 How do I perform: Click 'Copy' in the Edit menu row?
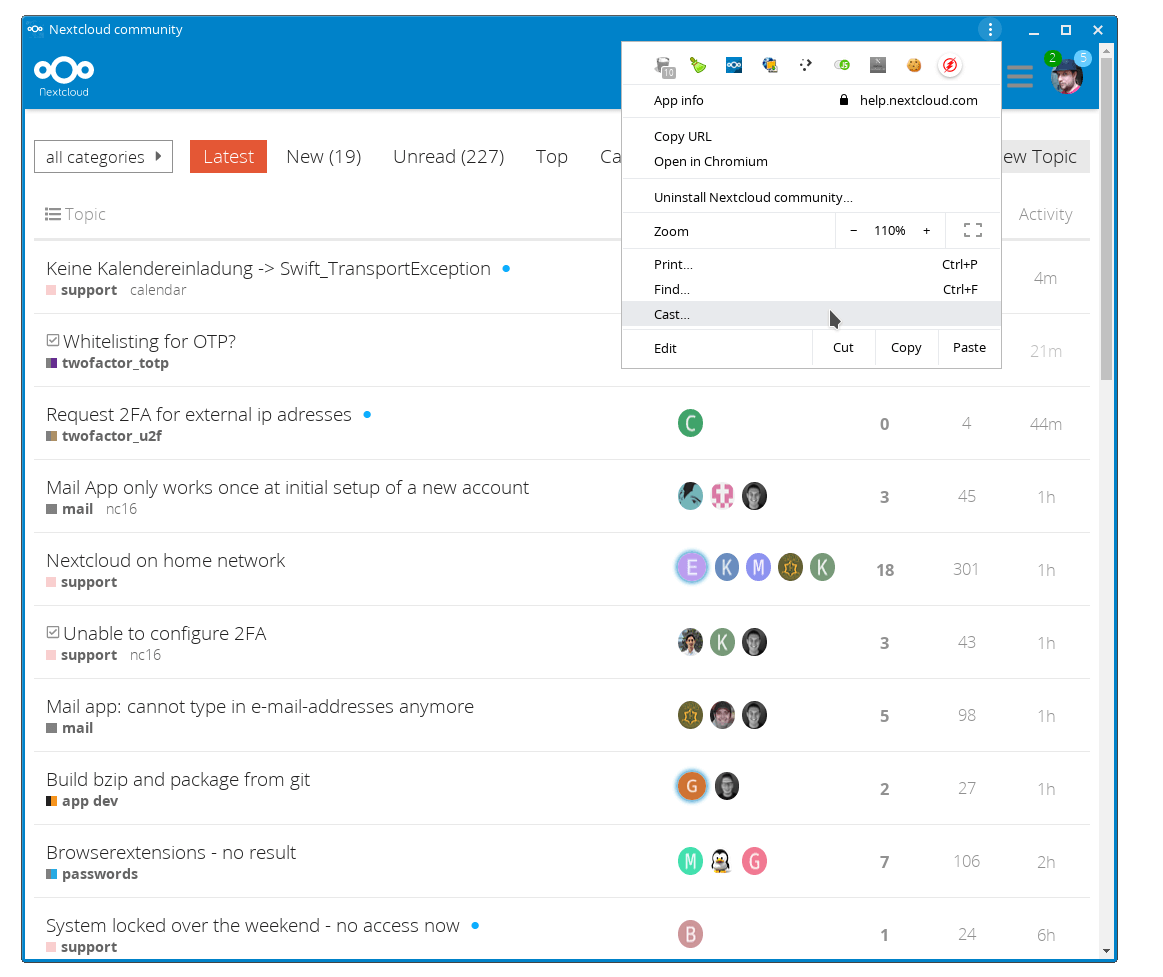(x=906, y=347)
